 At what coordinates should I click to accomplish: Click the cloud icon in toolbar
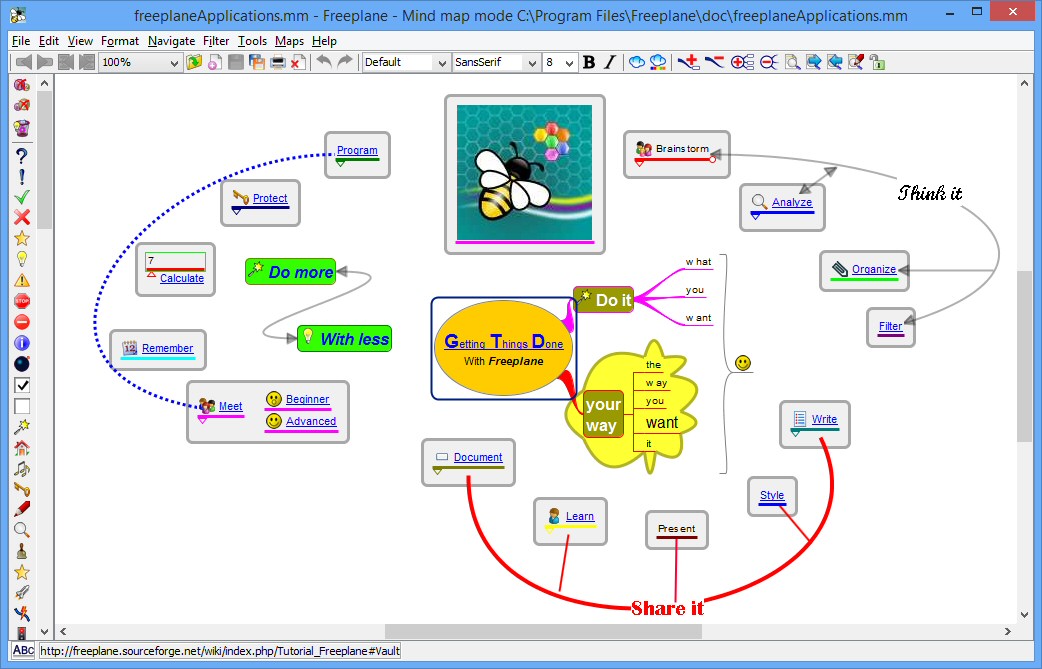(636, 62)
